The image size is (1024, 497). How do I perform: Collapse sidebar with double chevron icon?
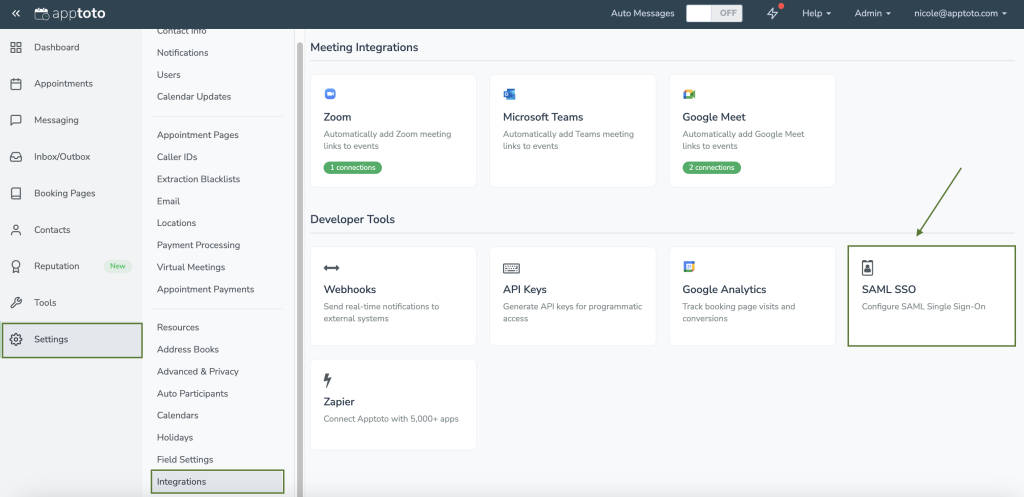click(16, 13)
